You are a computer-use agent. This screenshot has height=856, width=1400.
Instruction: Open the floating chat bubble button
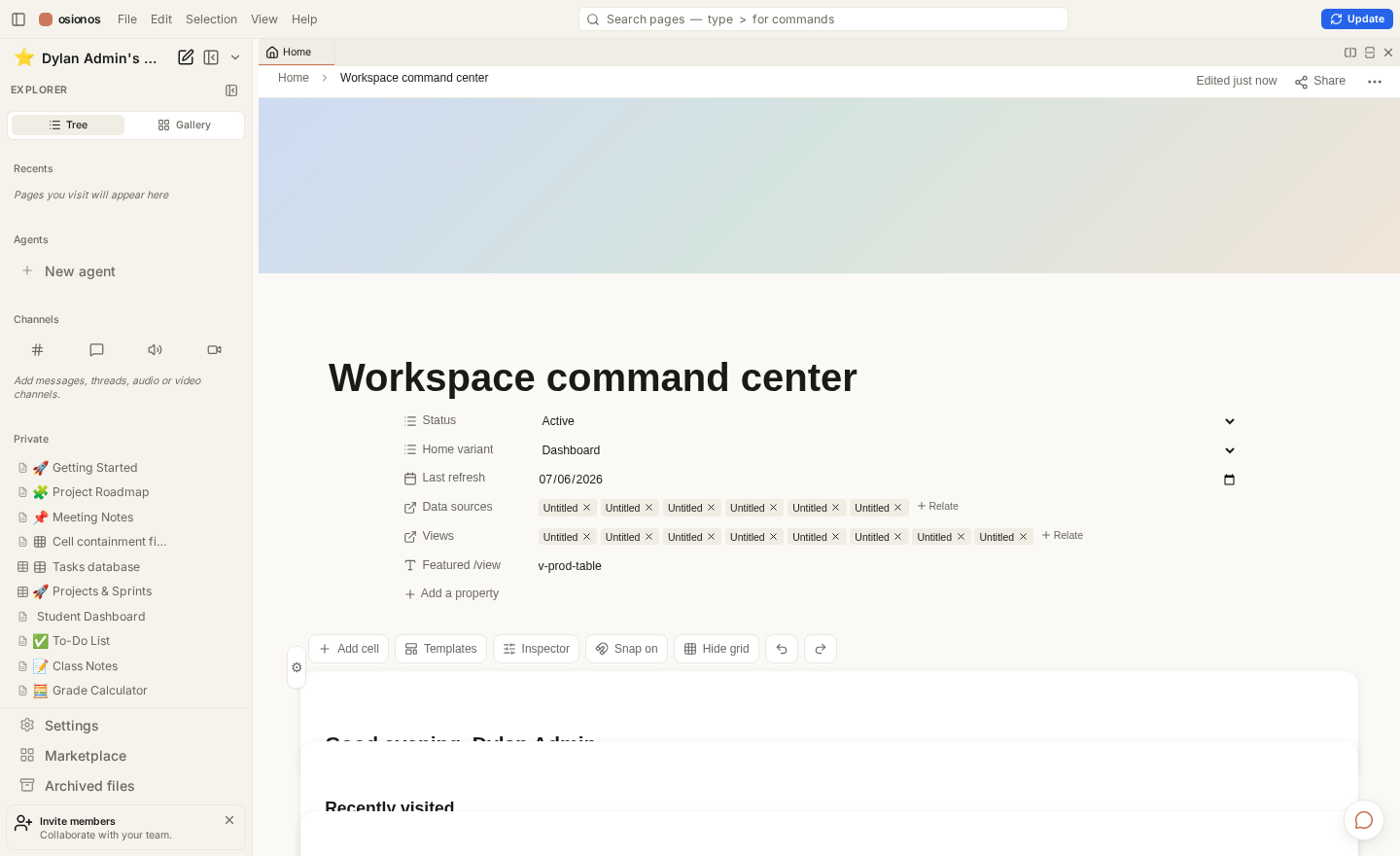point(1364,820)
